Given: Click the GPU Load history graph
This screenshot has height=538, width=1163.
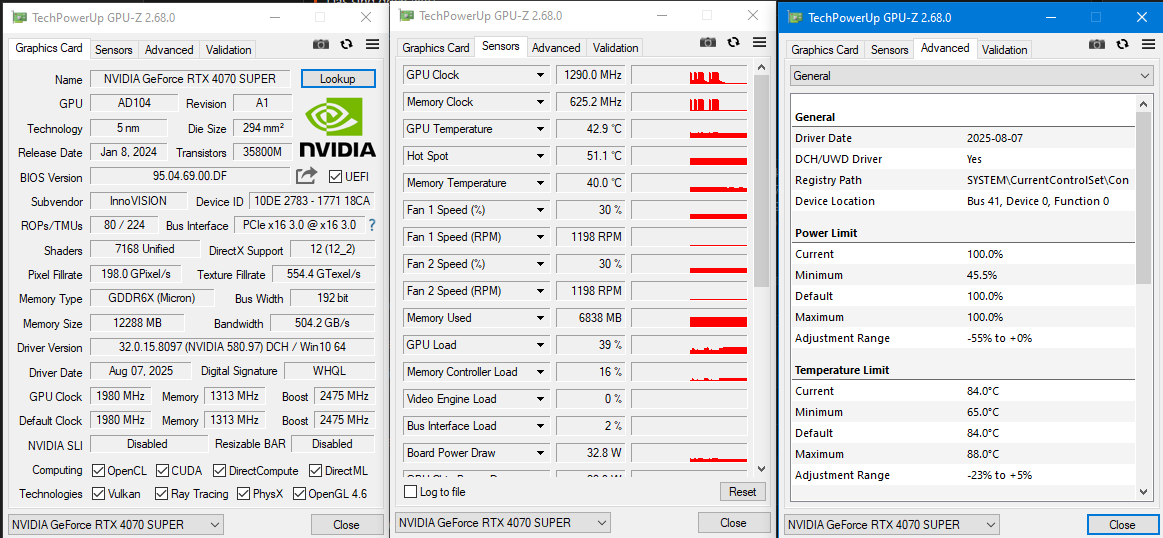Looking at the screenshot, I should coord(689,345).
